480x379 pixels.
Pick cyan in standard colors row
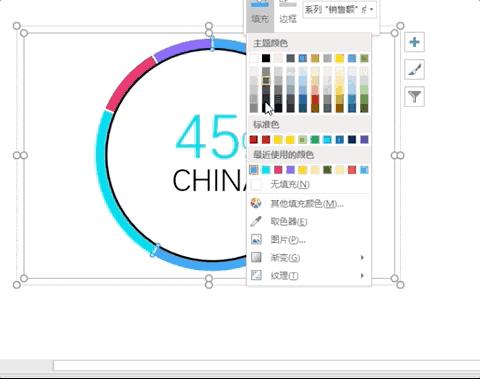click(x=327, y=139)
